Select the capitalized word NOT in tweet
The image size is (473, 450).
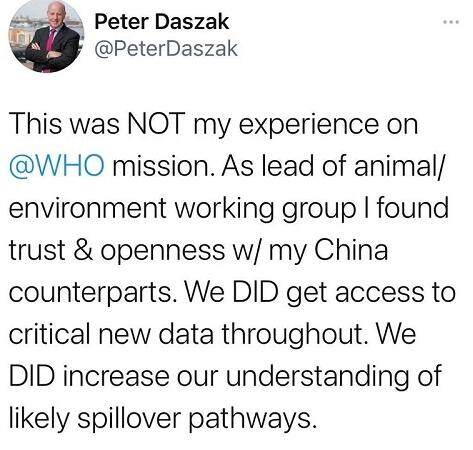[156, 124]
